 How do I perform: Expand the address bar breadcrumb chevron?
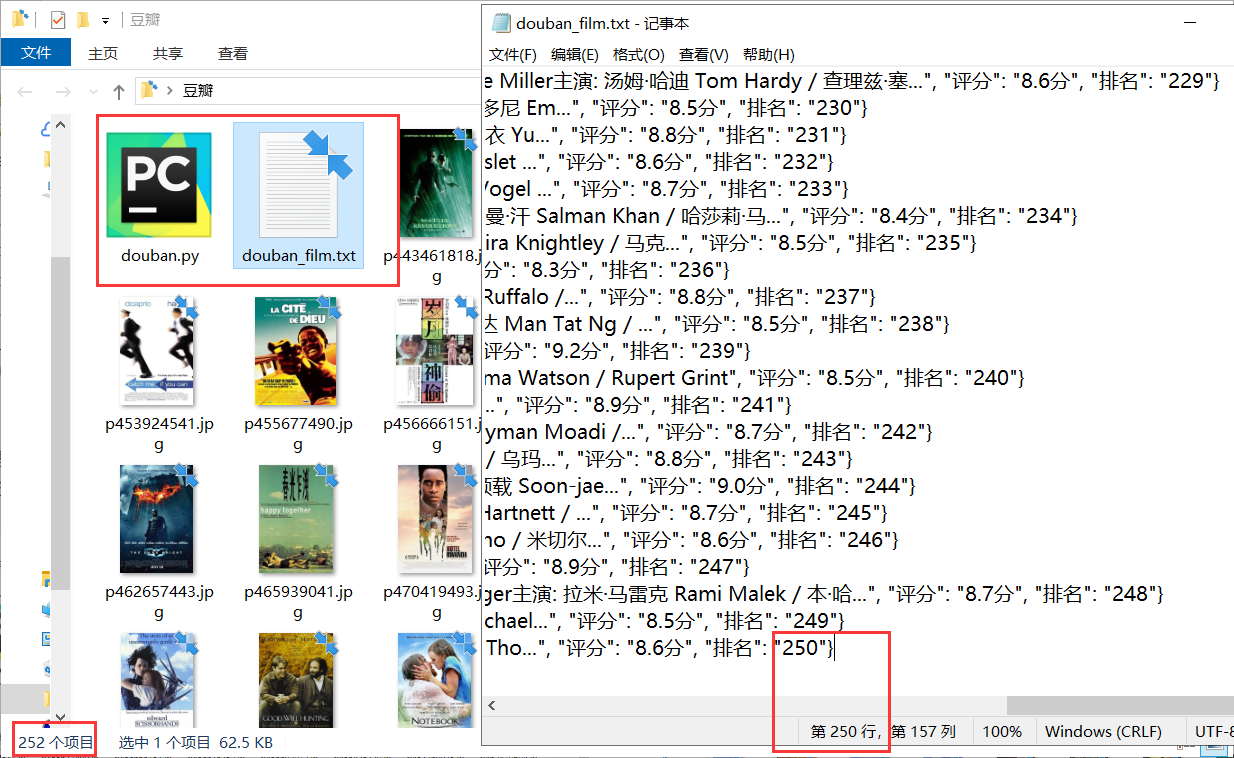click(170, 91)
